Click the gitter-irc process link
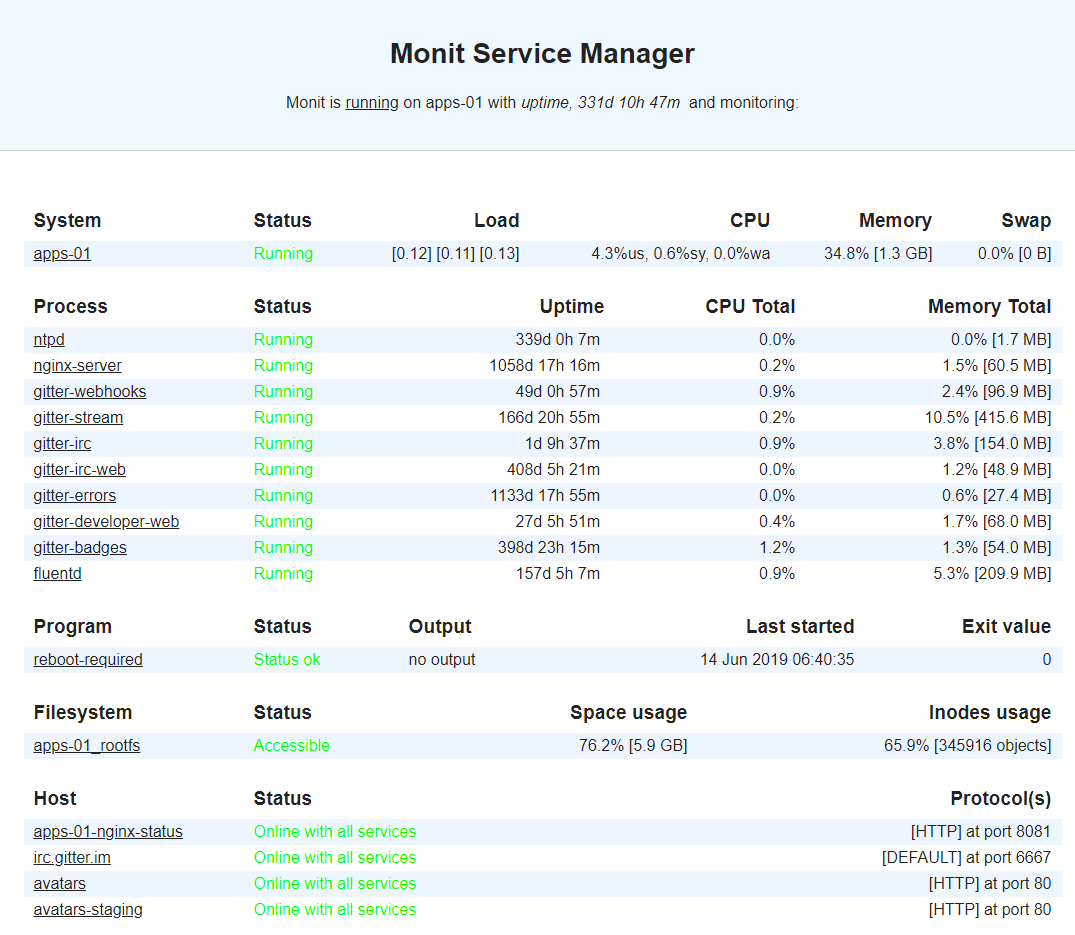This screenshot has height=935, width=1075. 62,444
